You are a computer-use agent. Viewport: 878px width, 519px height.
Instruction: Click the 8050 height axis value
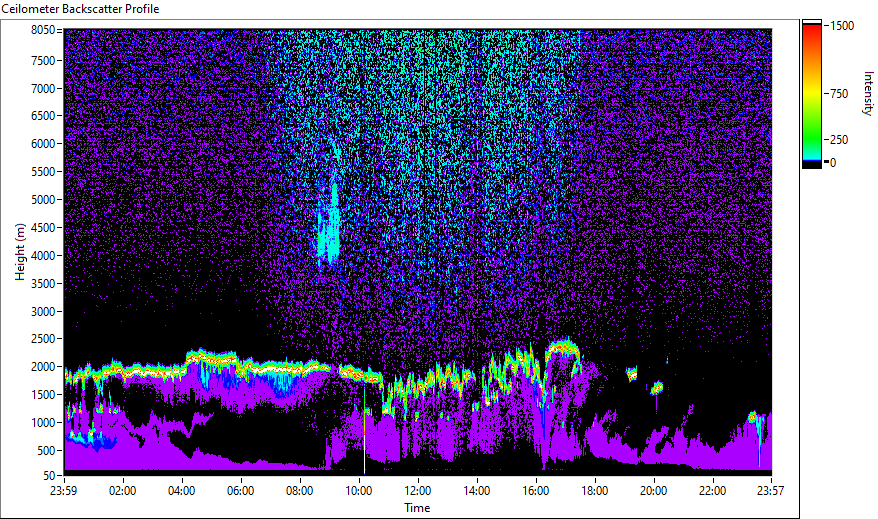click(x=43, y=30)
